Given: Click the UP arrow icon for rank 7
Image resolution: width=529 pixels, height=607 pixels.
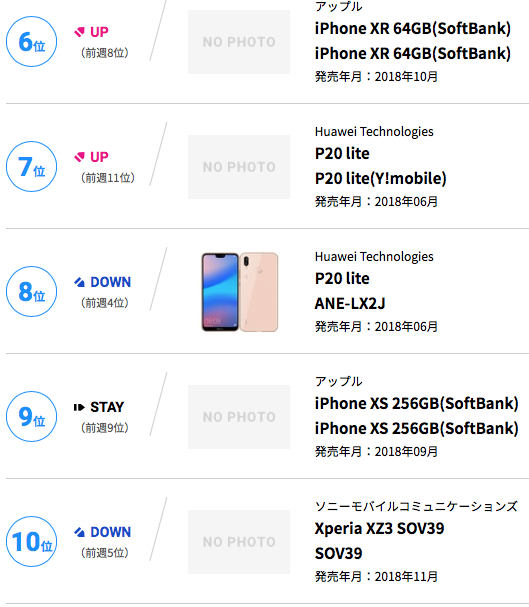Looking at the screenshot, I should click(x=79, y=157).
